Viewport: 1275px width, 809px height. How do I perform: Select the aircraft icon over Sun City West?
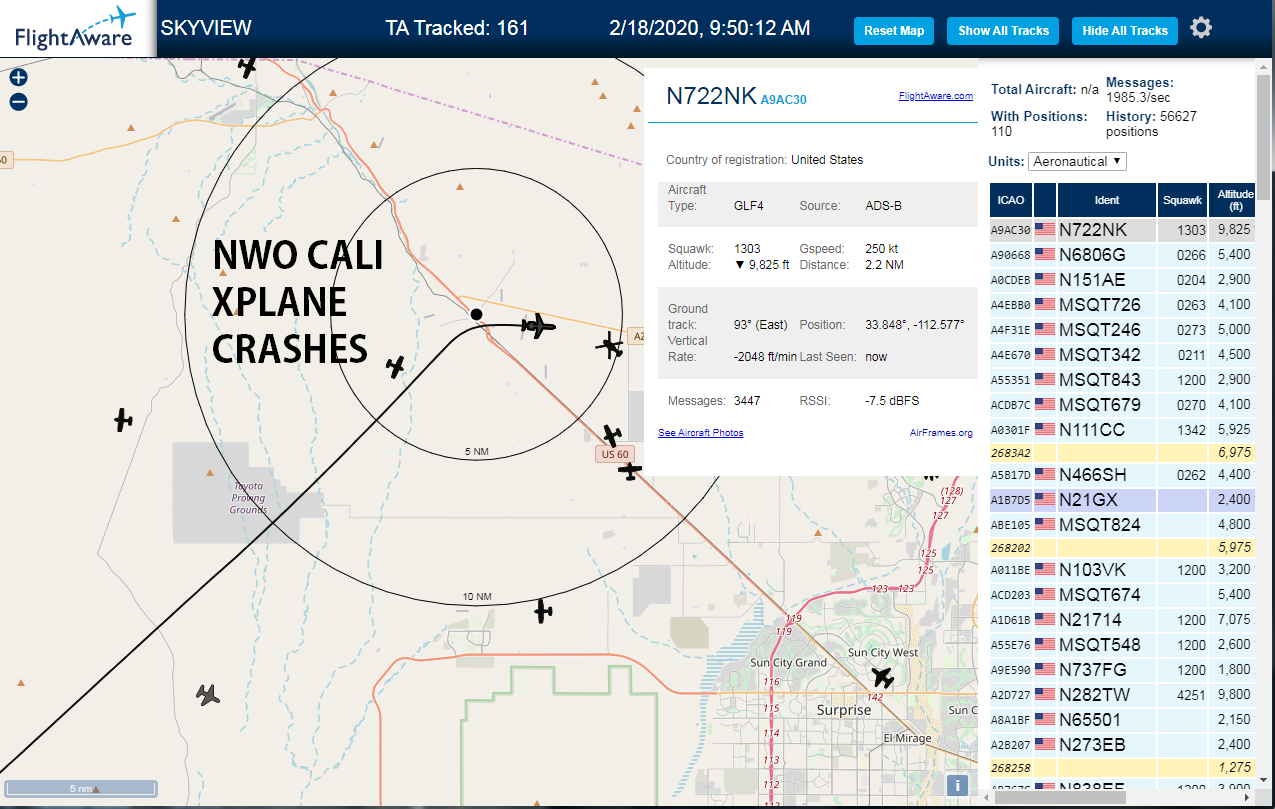[x=882, y=677]
